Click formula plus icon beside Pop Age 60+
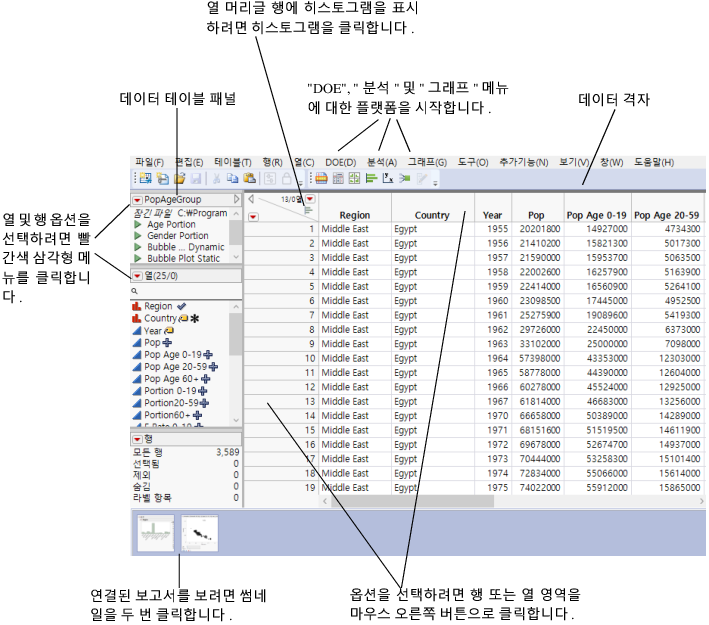 [x=205, y=379]
